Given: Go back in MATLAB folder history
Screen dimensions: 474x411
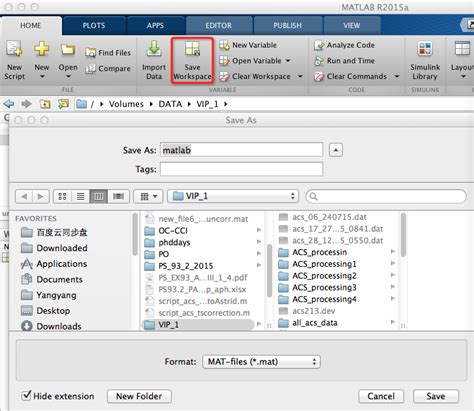Looking at the screenshot, I should pos(9,104).
